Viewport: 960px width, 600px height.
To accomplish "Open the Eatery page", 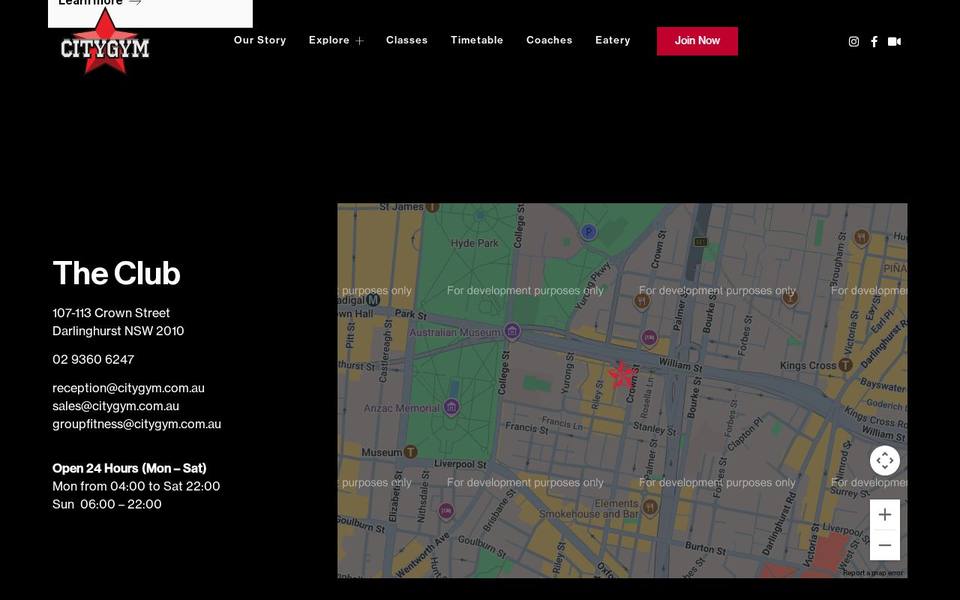I will click(x=612, y=40).
